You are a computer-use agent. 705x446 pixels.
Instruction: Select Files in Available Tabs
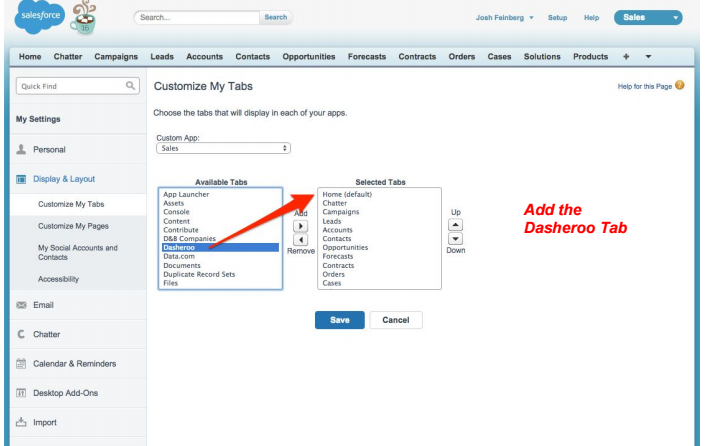pos(170,283)
